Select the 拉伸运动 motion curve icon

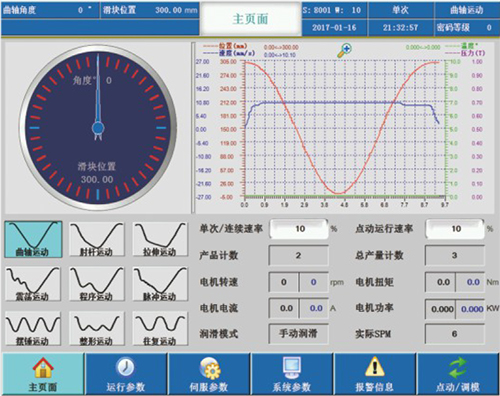click(x=160, y=239)
